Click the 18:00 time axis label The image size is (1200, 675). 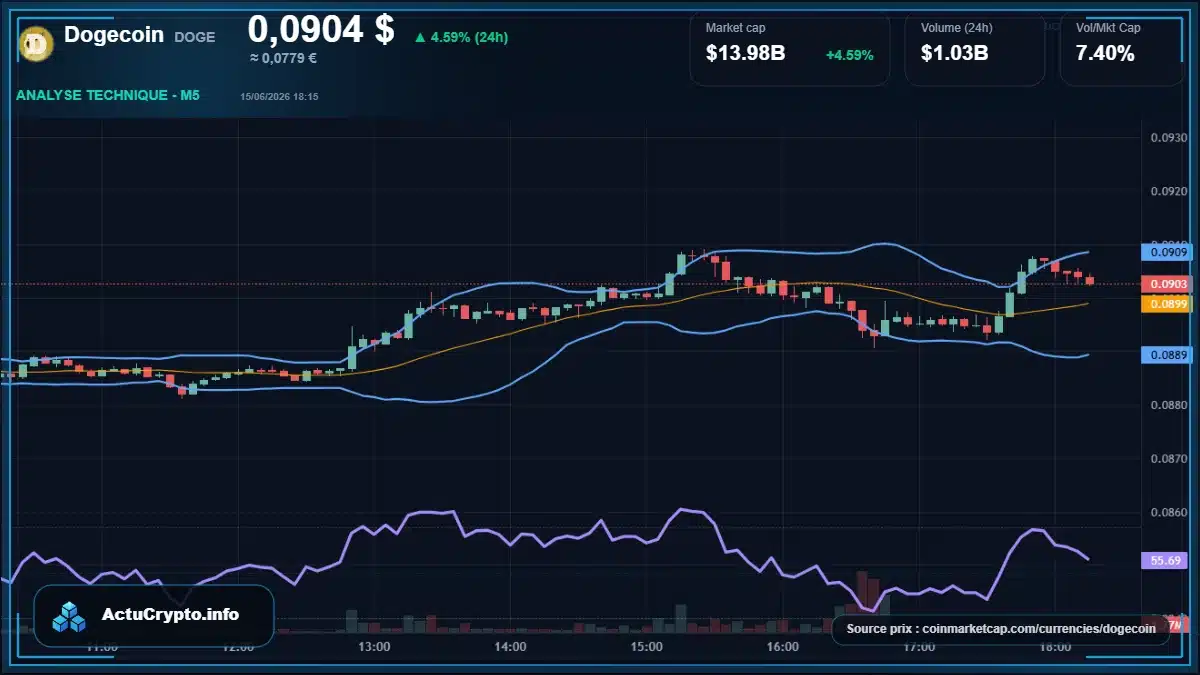coord(1056,647)
